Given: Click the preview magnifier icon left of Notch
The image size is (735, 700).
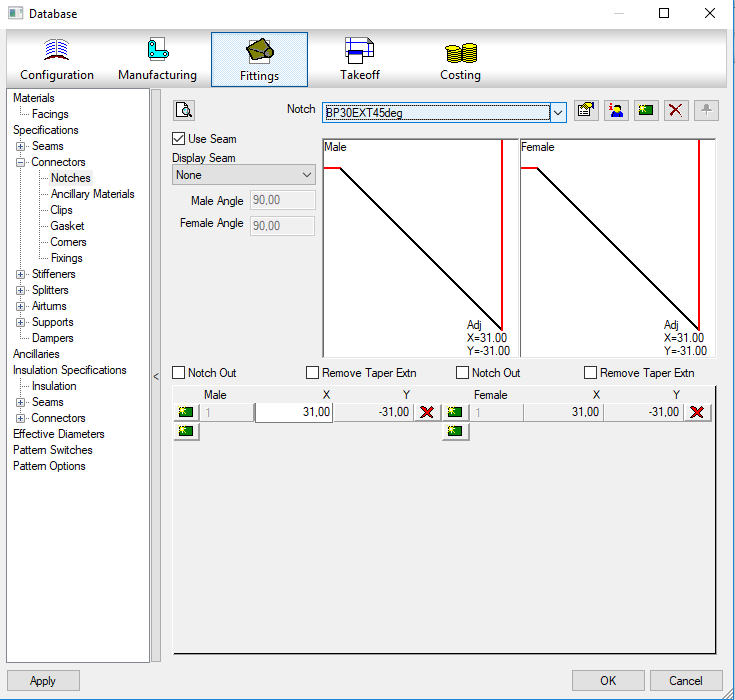Looking at the screenshot, I should [x=184, y=111].
